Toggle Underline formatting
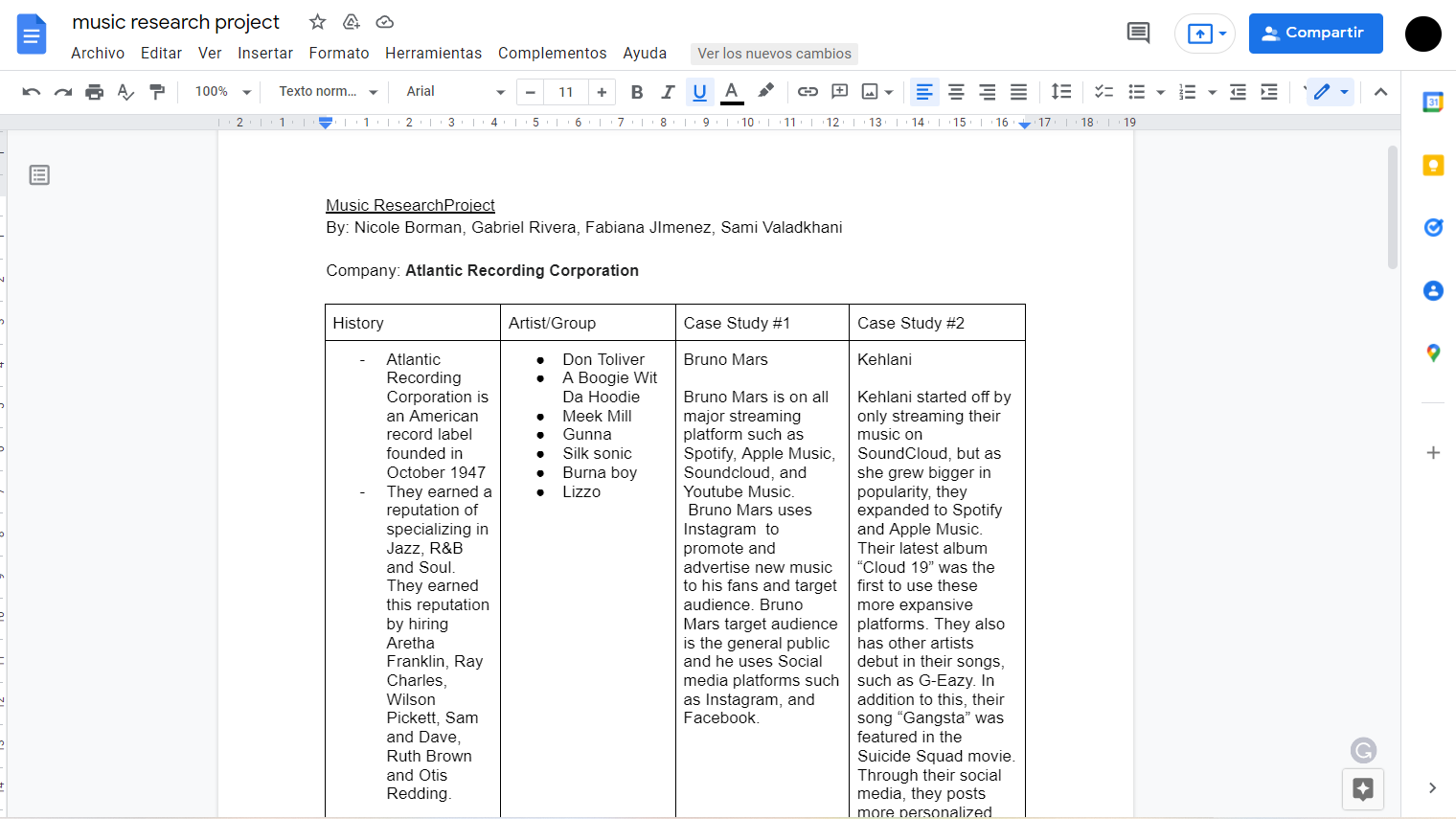Screen dimensions: 1456x819 (699, 92)
